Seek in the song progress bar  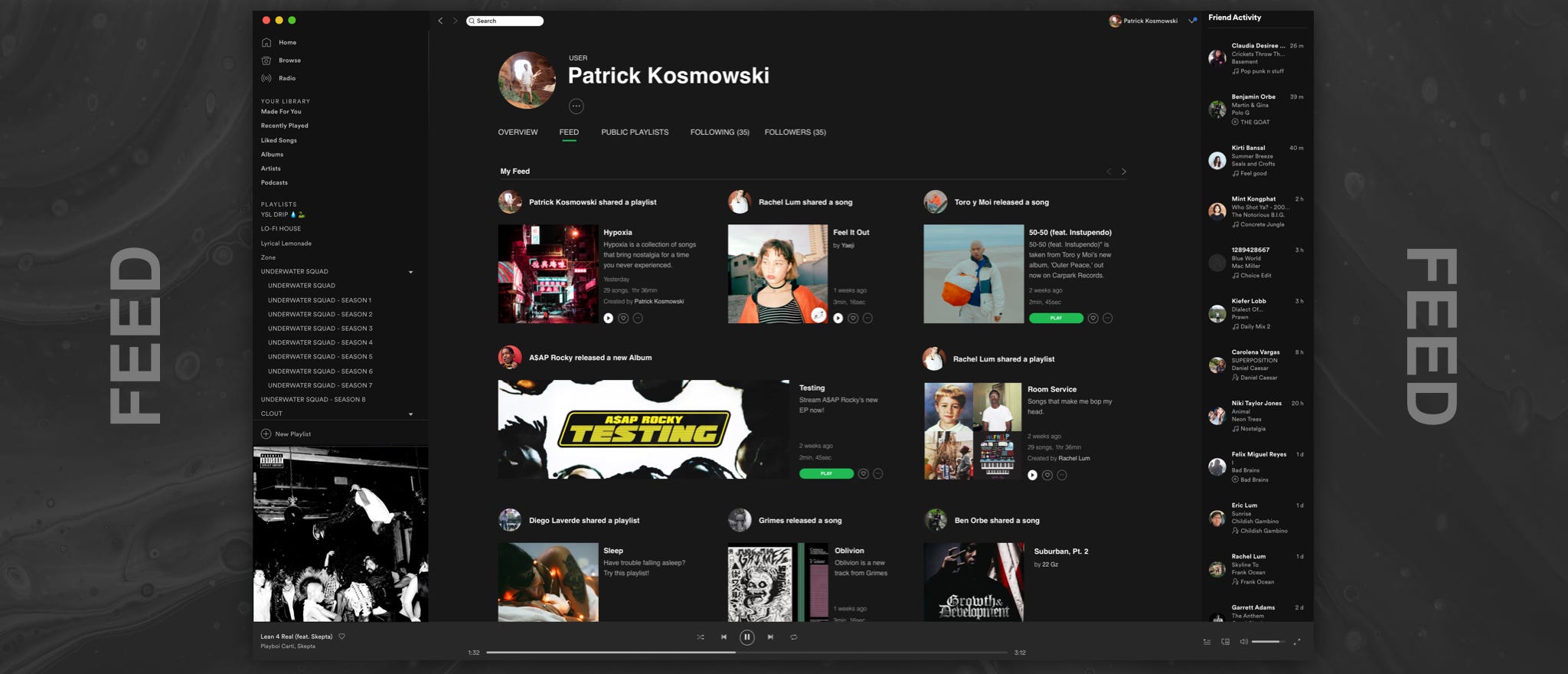[x=746, y=653]
